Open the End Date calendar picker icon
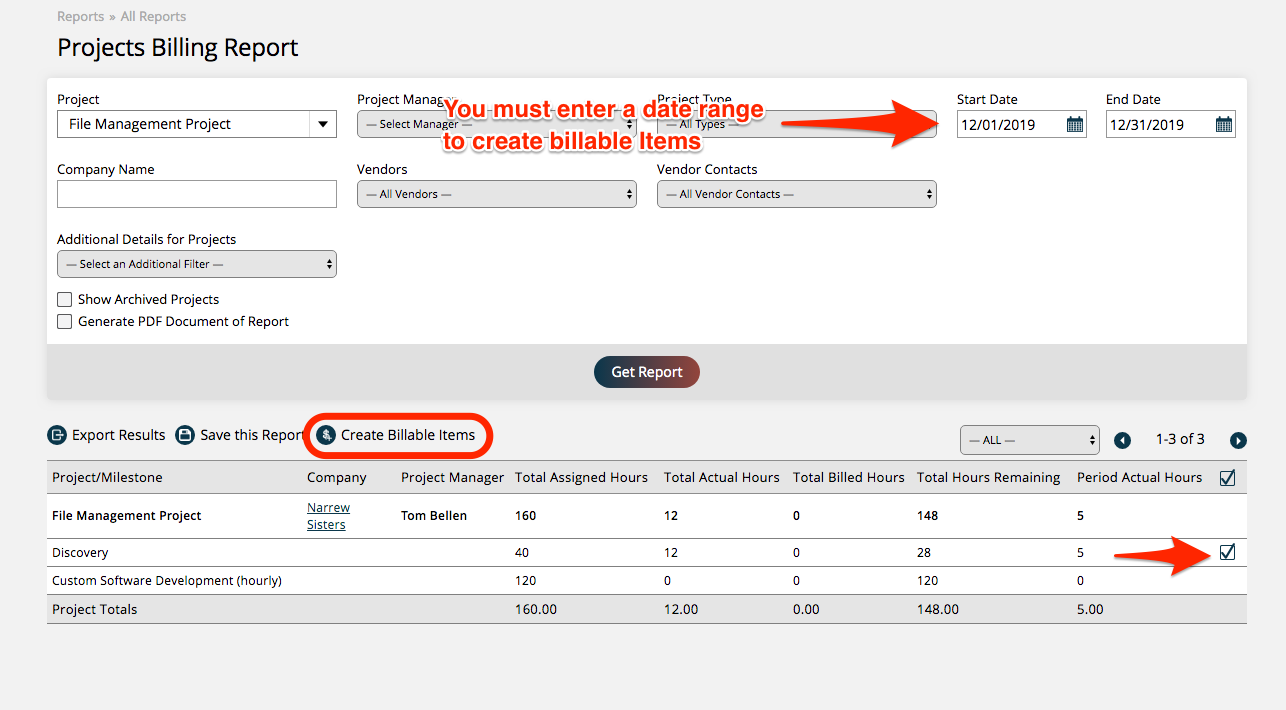This screenshot has height=710, width=1286. point(1224,124)
